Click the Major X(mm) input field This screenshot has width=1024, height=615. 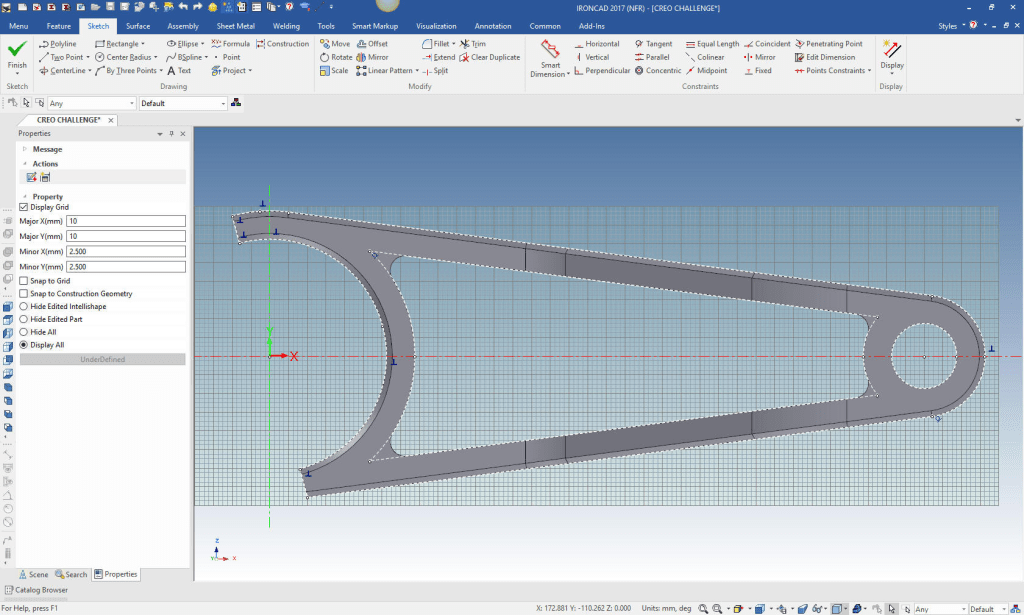[x=126, y=220]
